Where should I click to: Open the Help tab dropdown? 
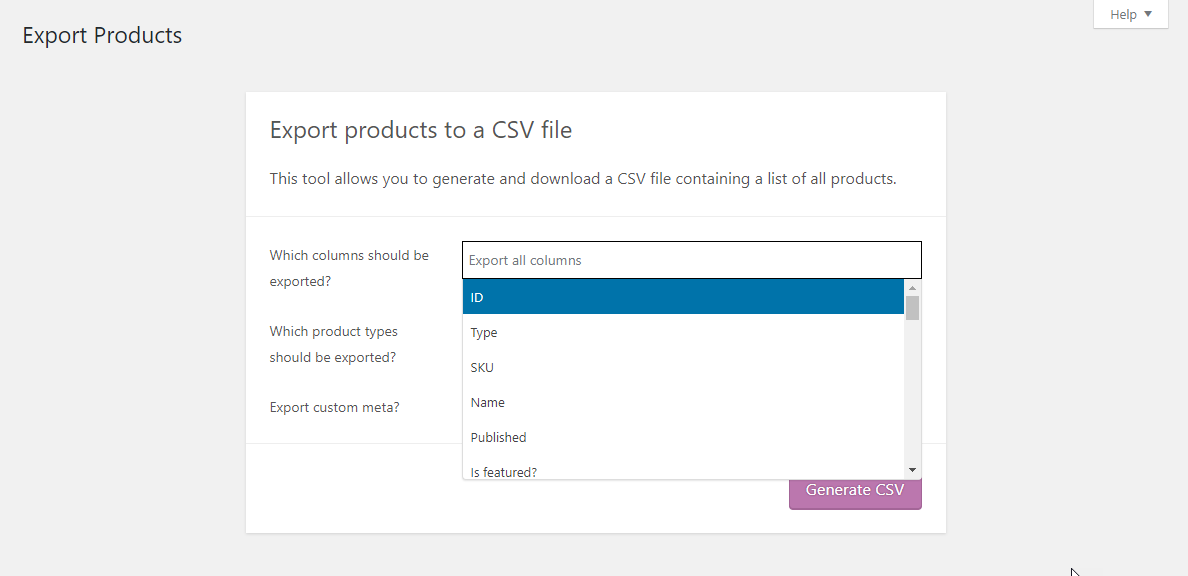click(1130, 14)
